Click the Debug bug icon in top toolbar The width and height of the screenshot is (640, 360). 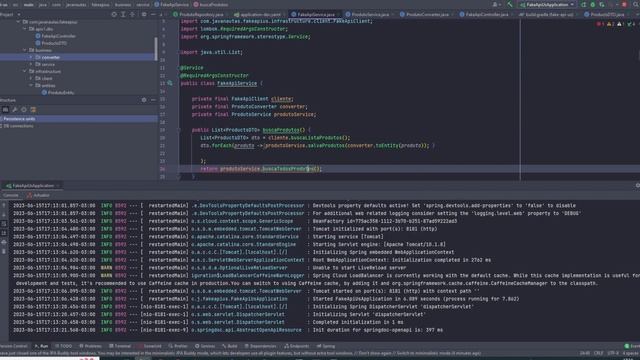[593, 4]
